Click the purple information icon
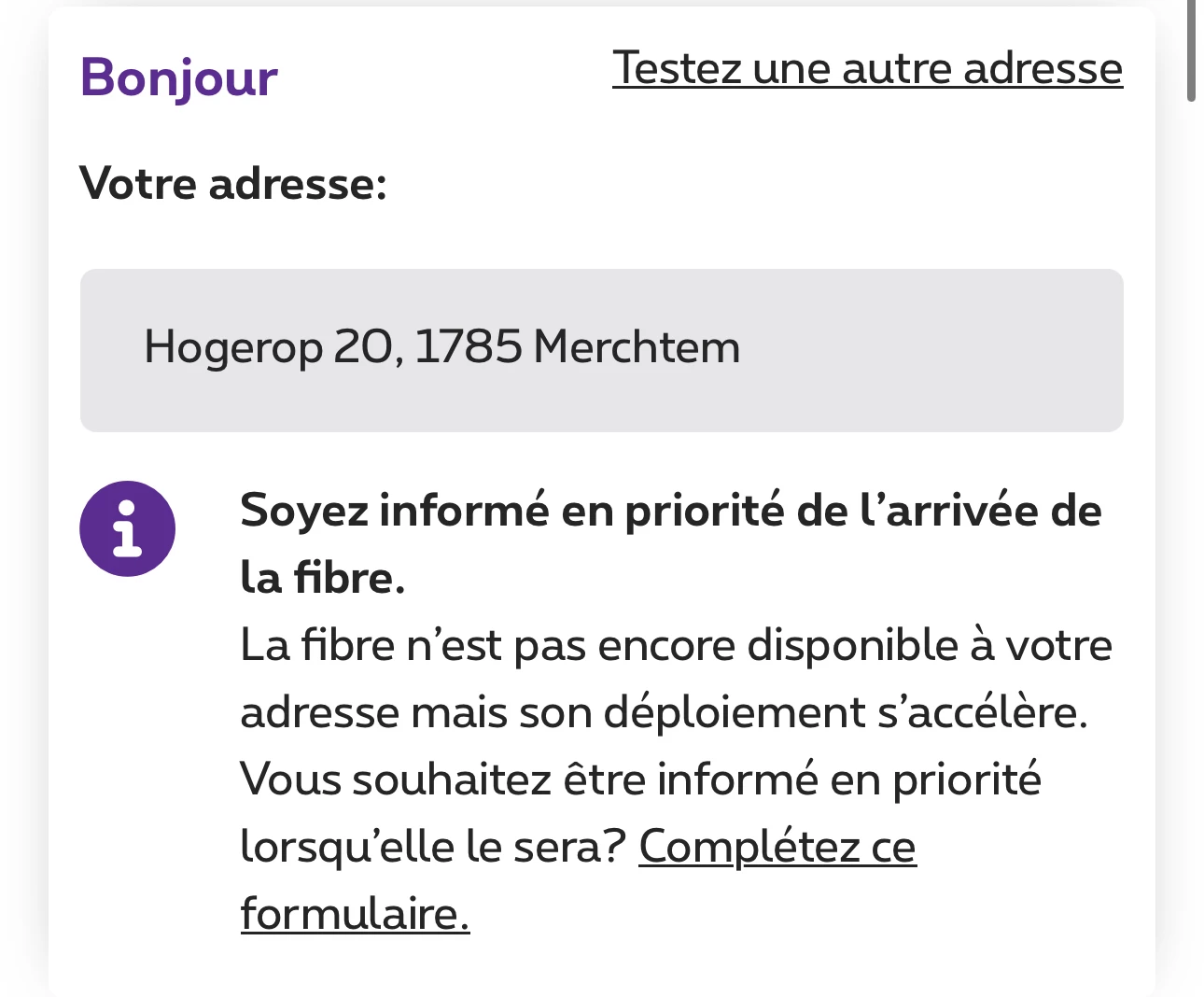 click(127, 528)
